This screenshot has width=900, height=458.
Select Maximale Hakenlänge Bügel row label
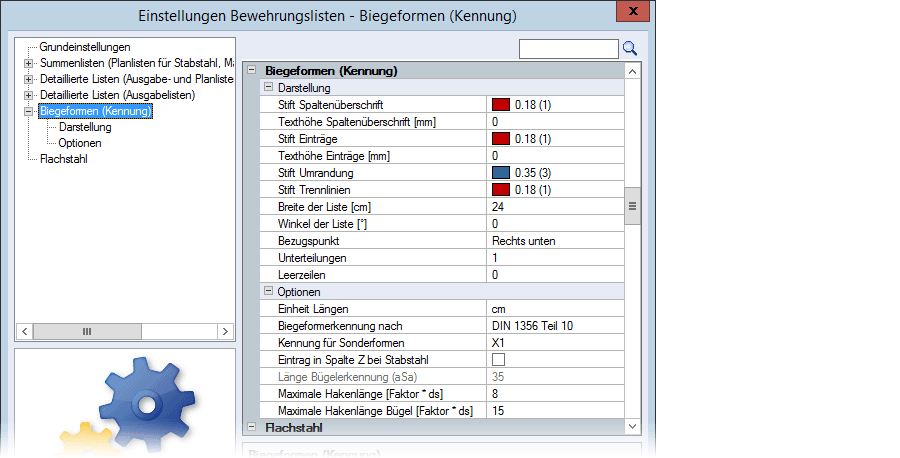[x=375, y=411]
